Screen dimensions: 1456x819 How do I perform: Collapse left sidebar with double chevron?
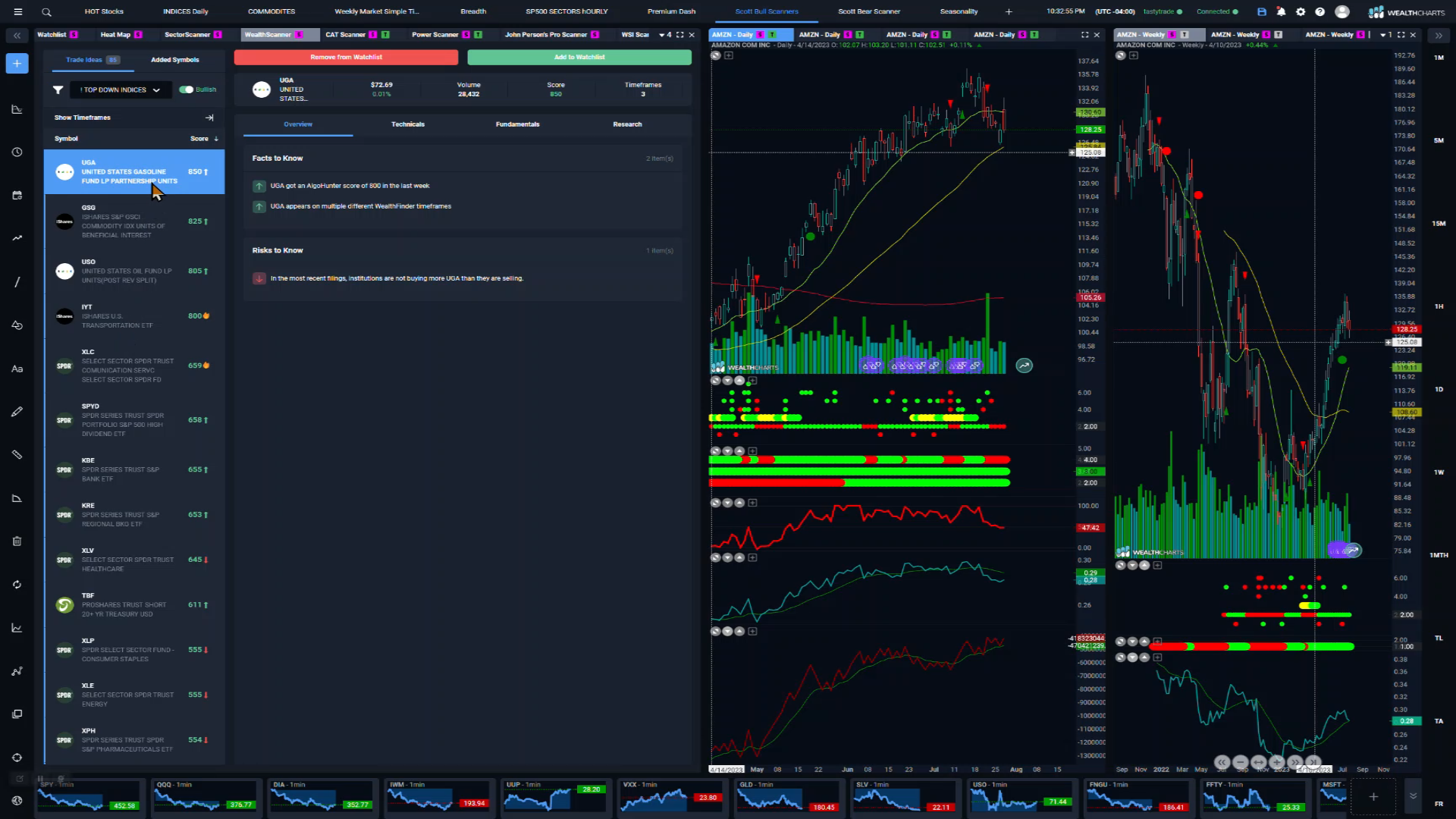17,35
